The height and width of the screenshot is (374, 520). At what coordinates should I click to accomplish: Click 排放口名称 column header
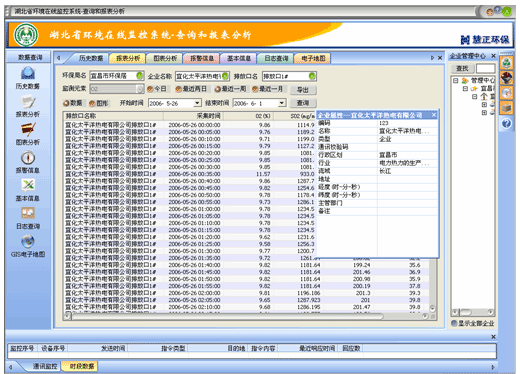tap(113, 116)
